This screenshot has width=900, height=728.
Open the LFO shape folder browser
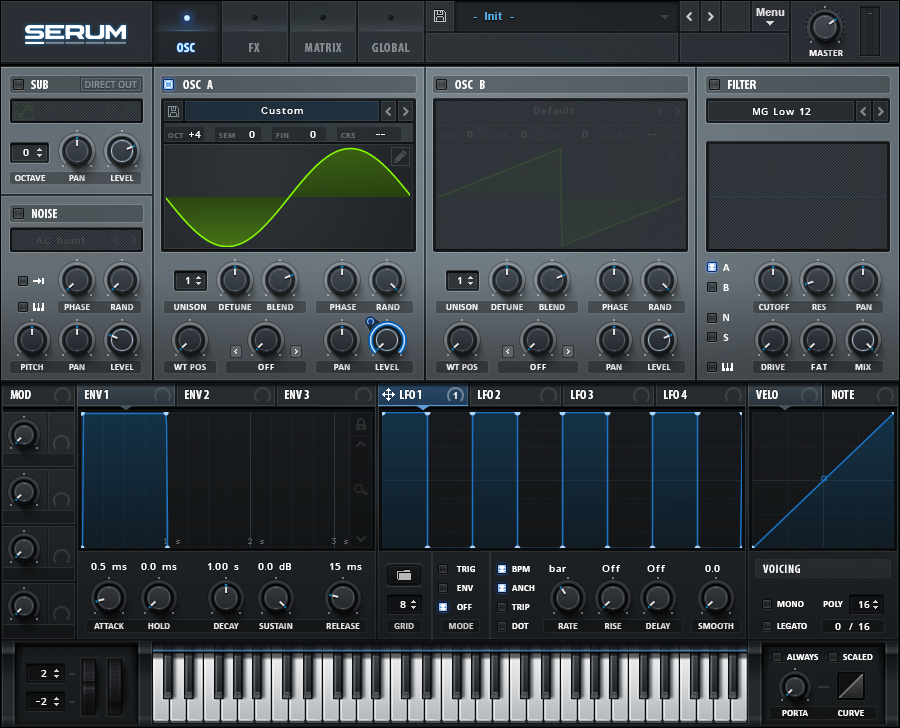tap(404, 575)
